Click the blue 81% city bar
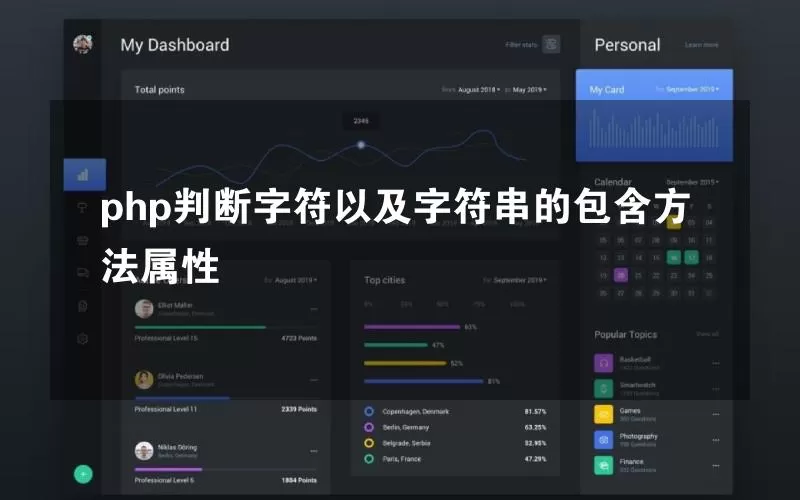Image resolution: width=800 pixels, height=500 pixels. click(423, 381)
